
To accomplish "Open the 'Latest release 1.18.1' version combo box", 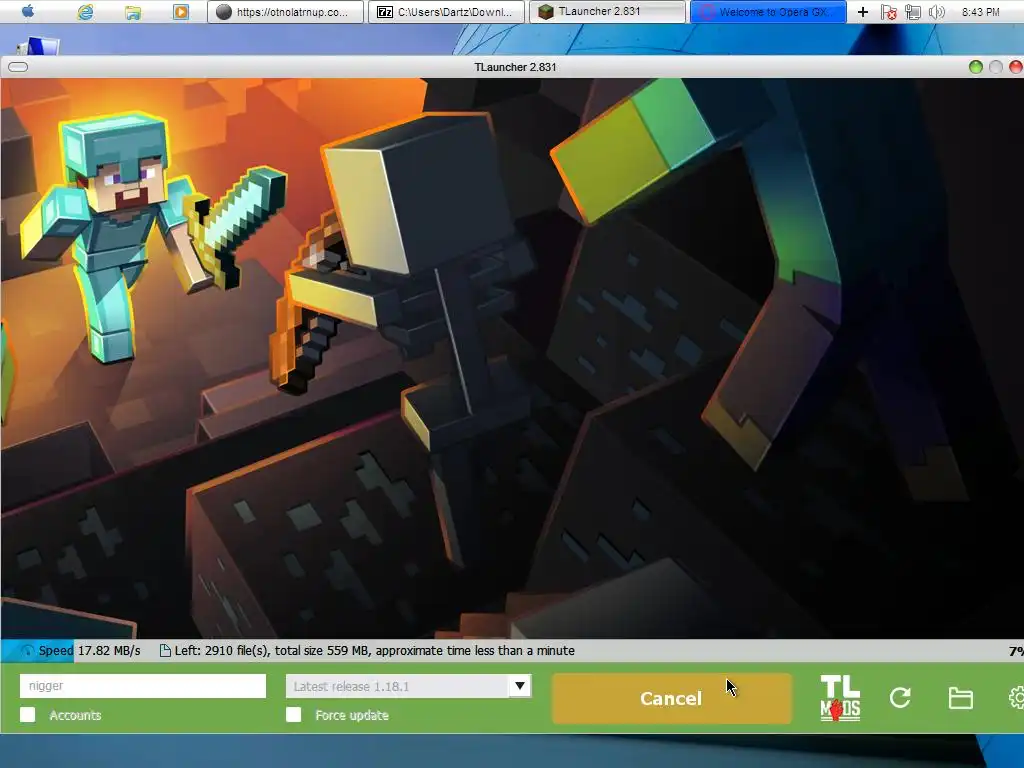I will point(408,686).
